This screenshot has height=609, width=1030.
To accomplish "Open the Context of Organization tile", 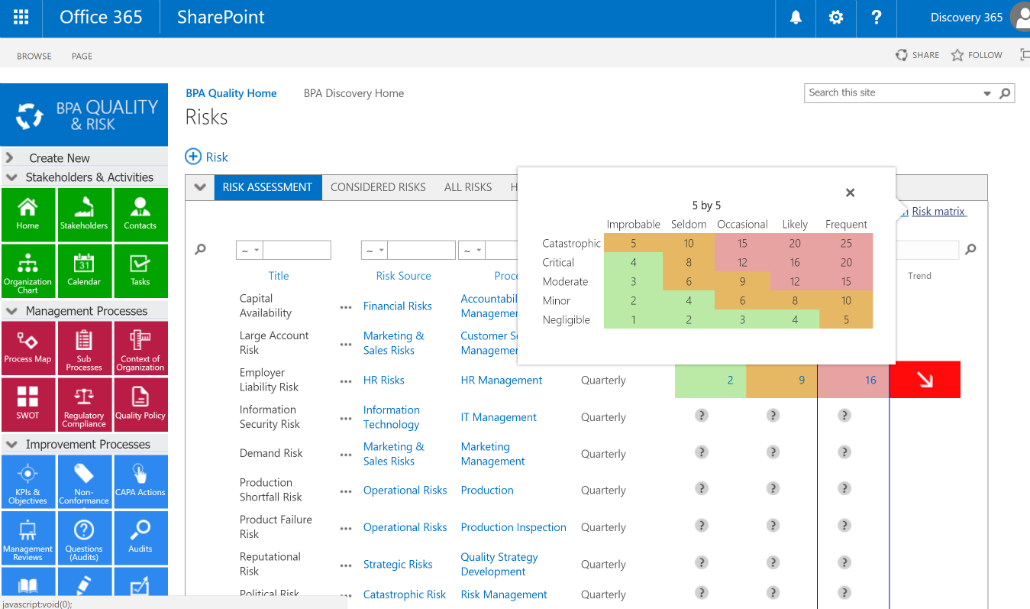I will [x=141, y=348].
